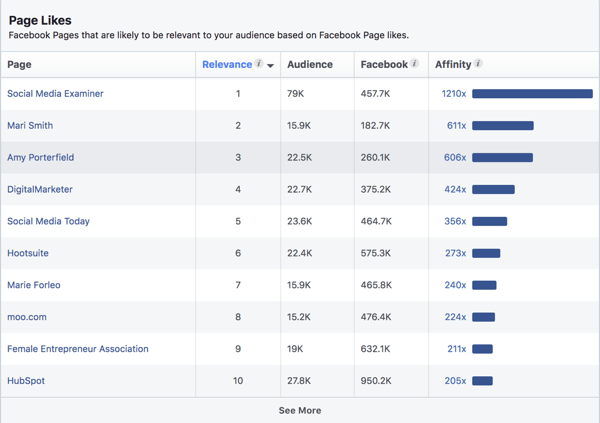Click the 22.5K audience cell
Viewport: 600px width, 423px height.
tap(300, 157)
